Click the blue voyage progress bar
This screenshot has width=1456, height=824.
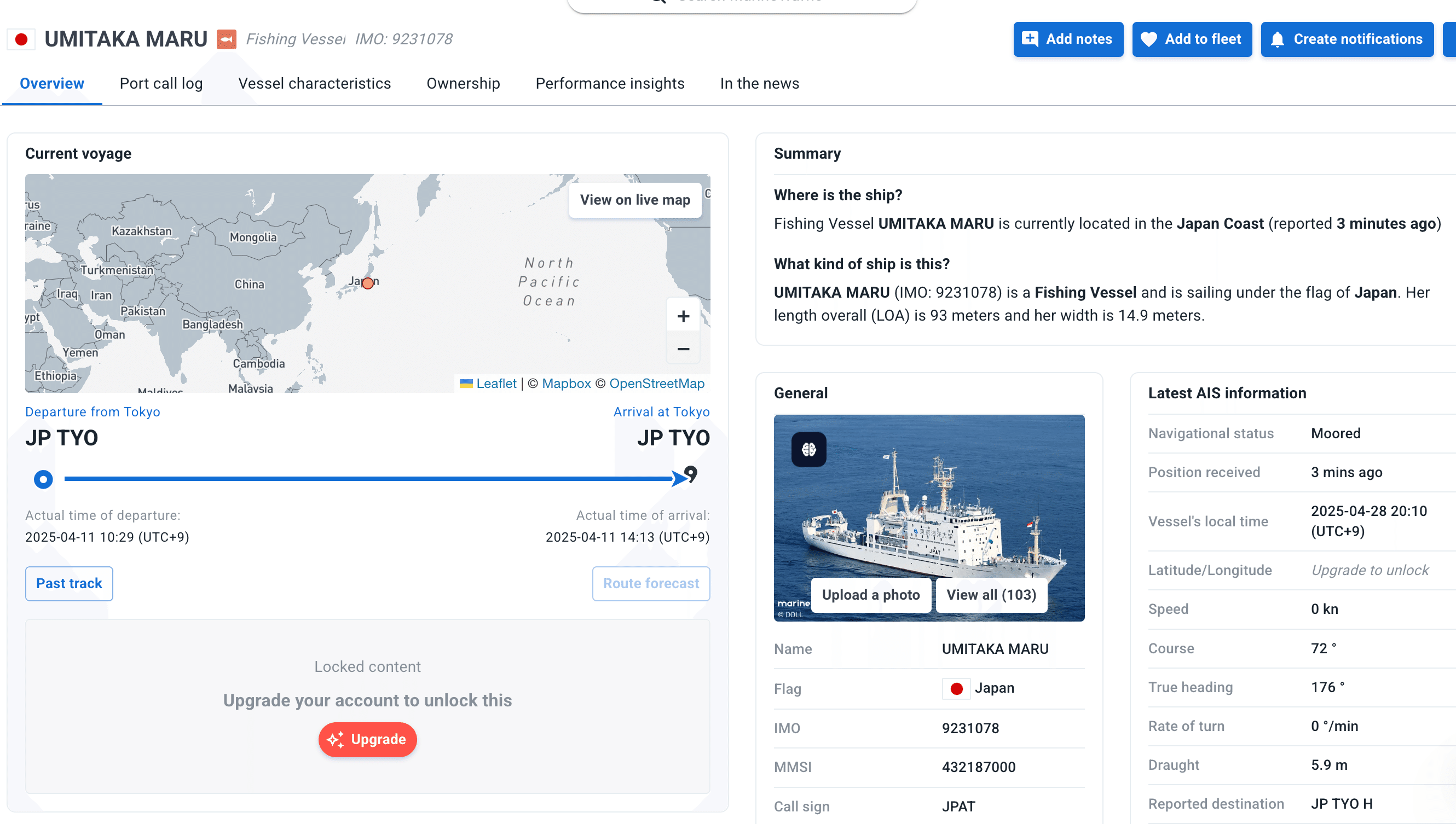pos(368,479)
